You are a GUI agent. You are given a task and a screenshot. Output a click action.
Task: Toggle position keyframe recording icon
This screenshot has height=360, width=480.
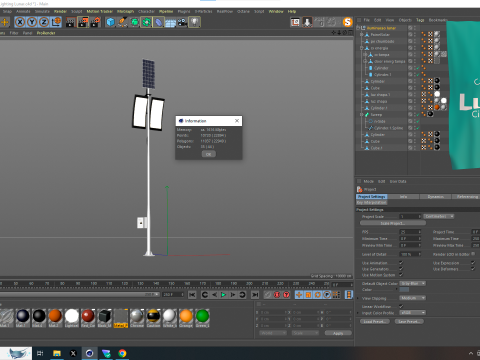point(299,295)
